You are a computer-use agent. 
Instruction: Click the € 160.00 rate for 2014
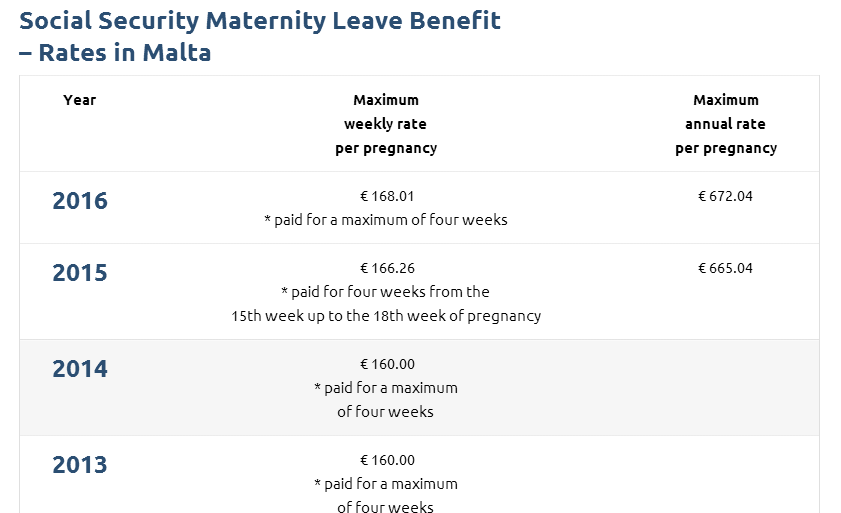pyautogui.click(x=386, y=364)
